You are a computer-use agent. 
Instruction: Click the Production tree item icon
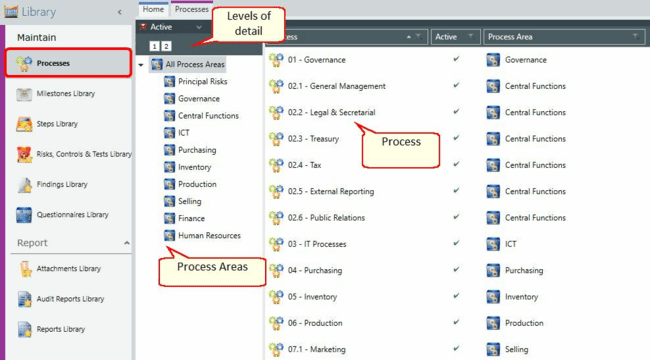(169, 184)
